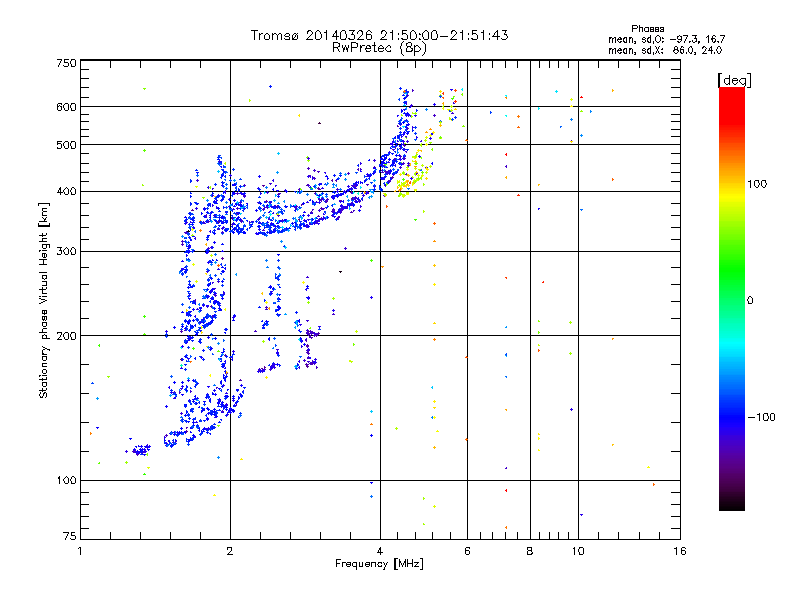Click the 'Frequency [MHz]' axis label
The image size is (800, 600).
[x=379, y=564]
